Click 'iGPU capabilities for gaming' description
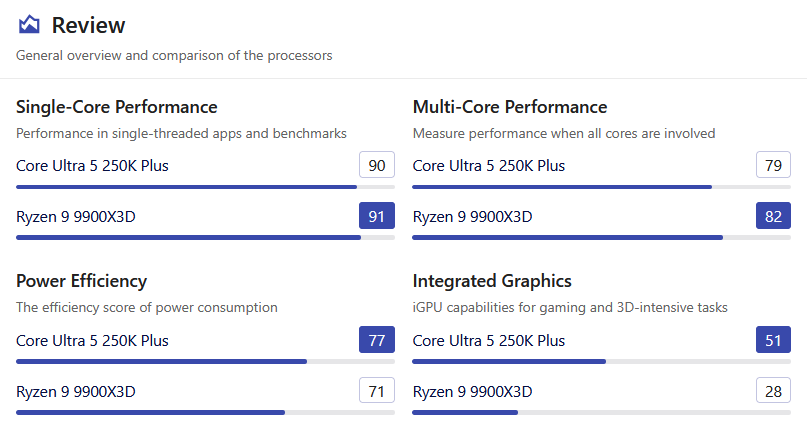This screenshot has height=436, width=807. click(x=570, y=308)
